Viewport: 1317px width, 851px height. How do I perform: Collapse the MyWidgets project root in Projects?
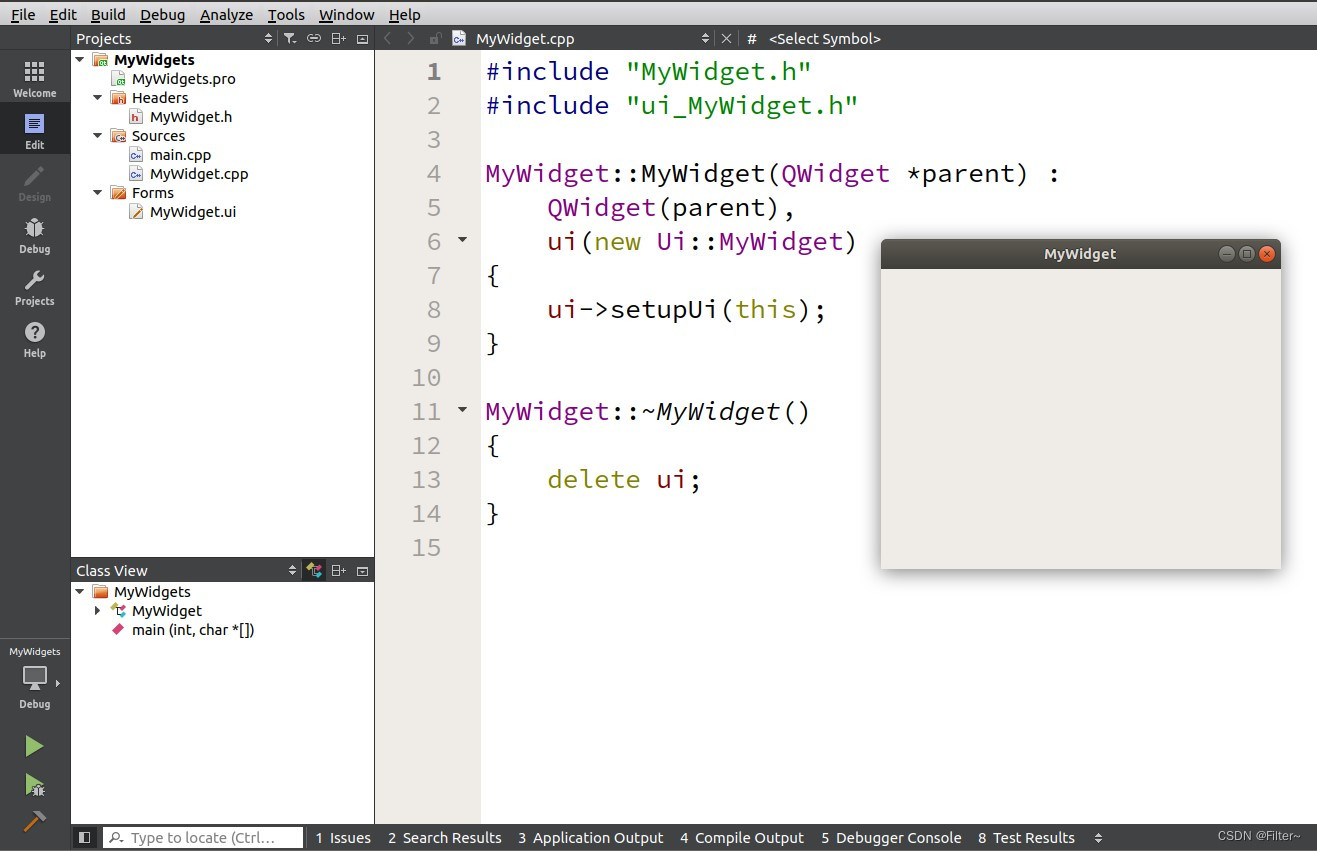80,60
